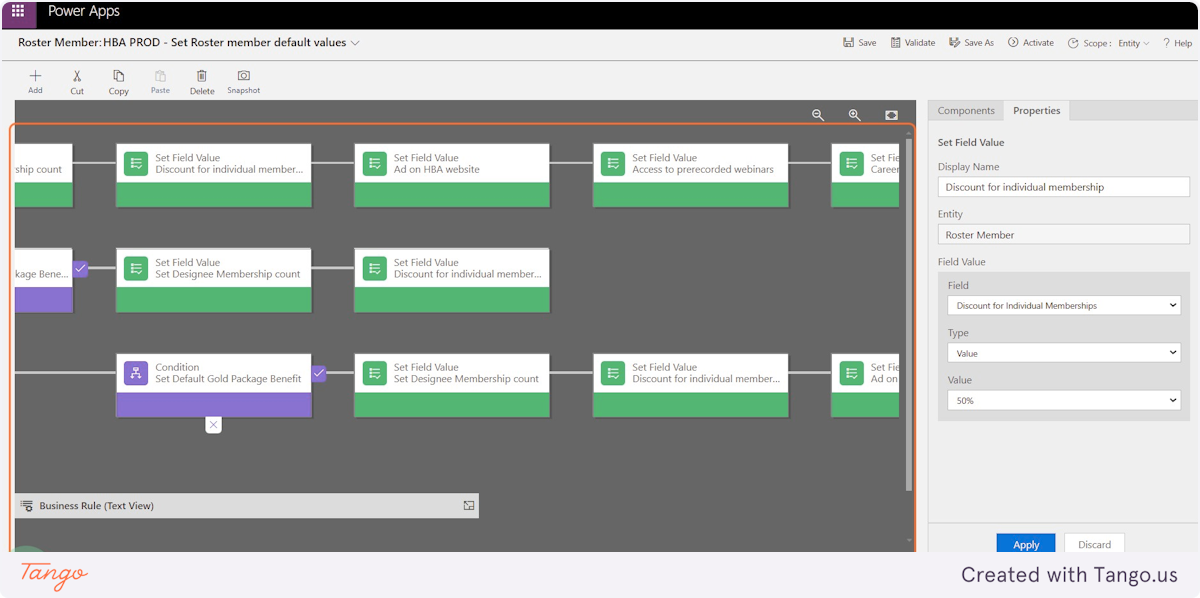1200x598 pixels.
Task: Click the Business Rule Text View list icon
Action: click(x=27, y=506)
